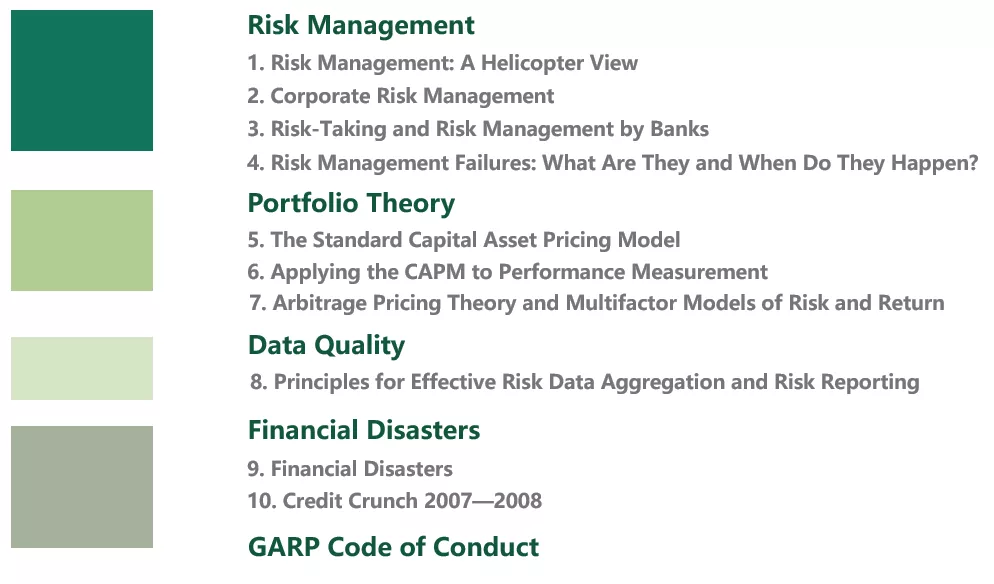Screen dimensions: 994x584
Task: Open the Risk Management heading
Action: 361,25
